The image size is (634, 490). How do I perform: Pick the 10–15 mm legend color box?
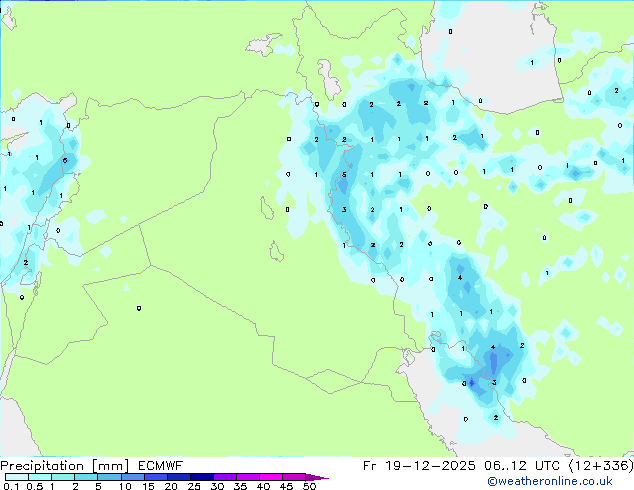coord(133,477)
